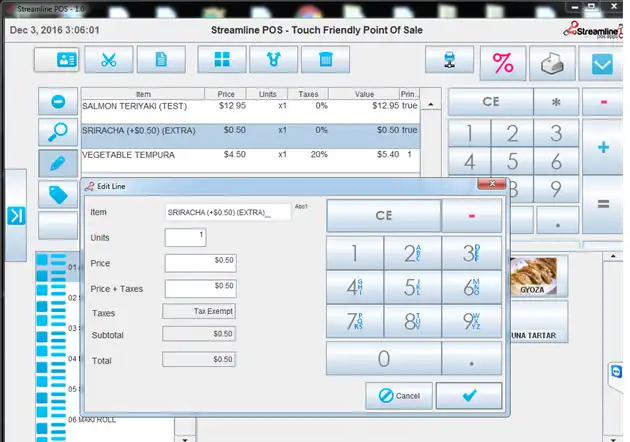Click the remote printer send icon
630x442 pixels.
click(x=450, y=59)
